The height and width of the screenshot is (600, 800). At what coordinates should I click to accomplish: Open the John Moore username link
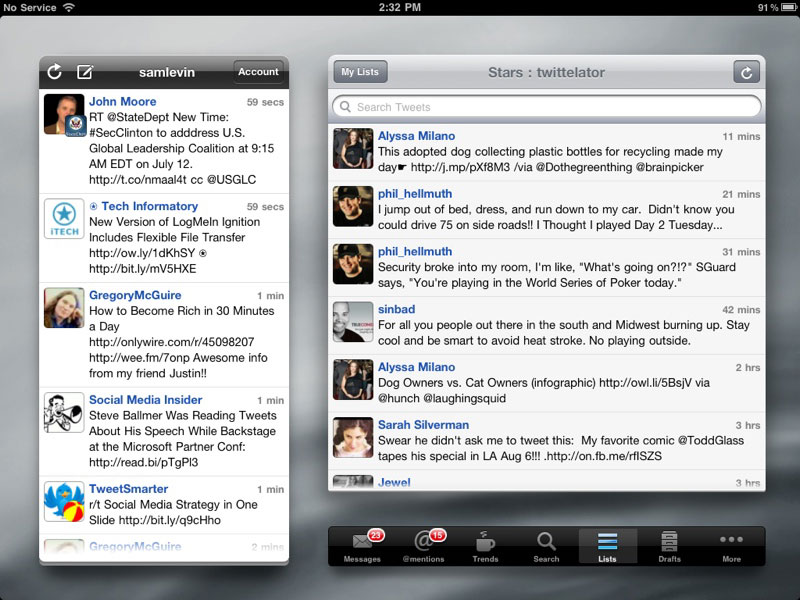pyautogui.click(x=122, y=102)
